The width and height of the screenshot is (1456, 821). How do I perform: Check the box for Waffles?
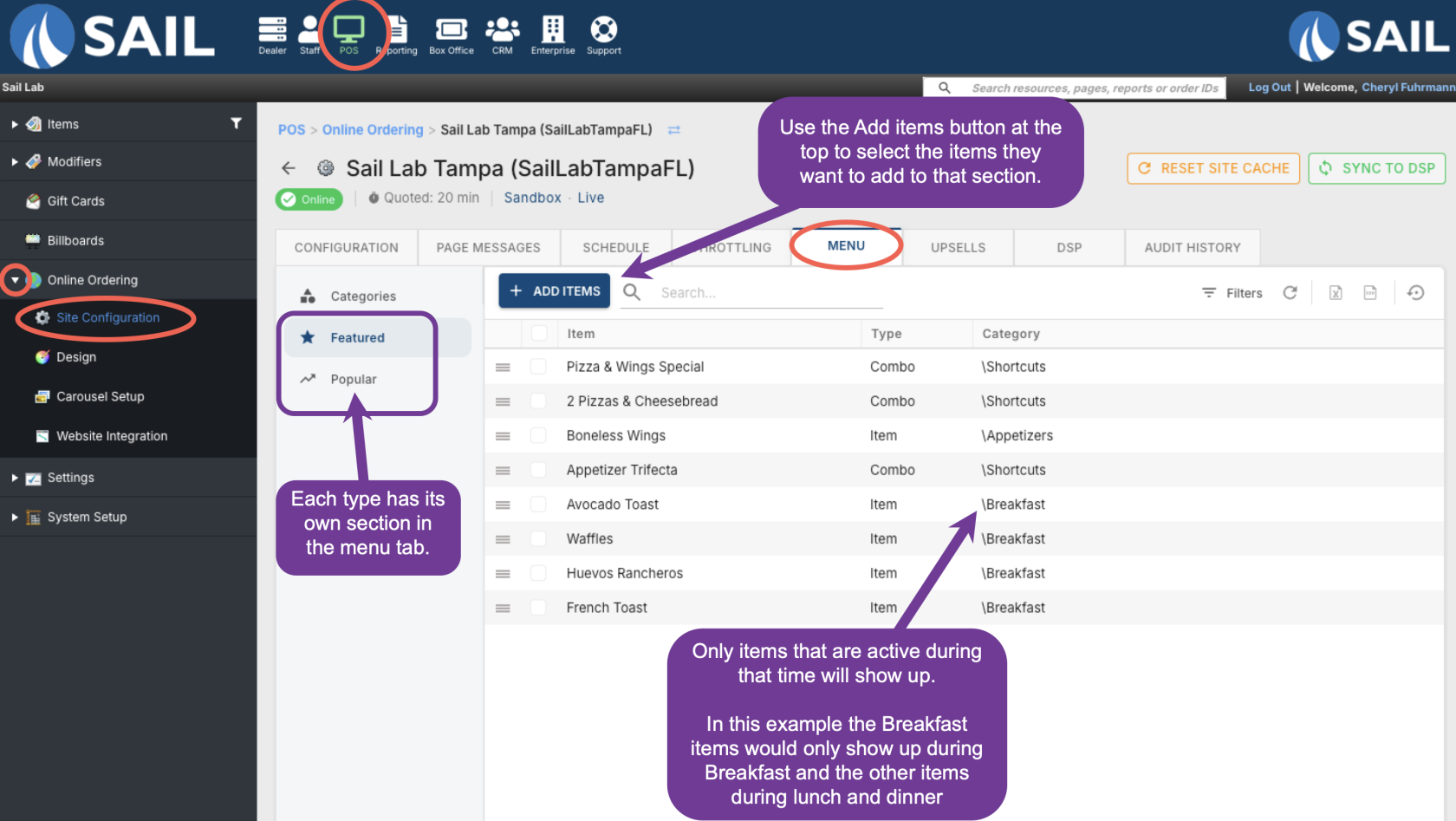point(538,538)
